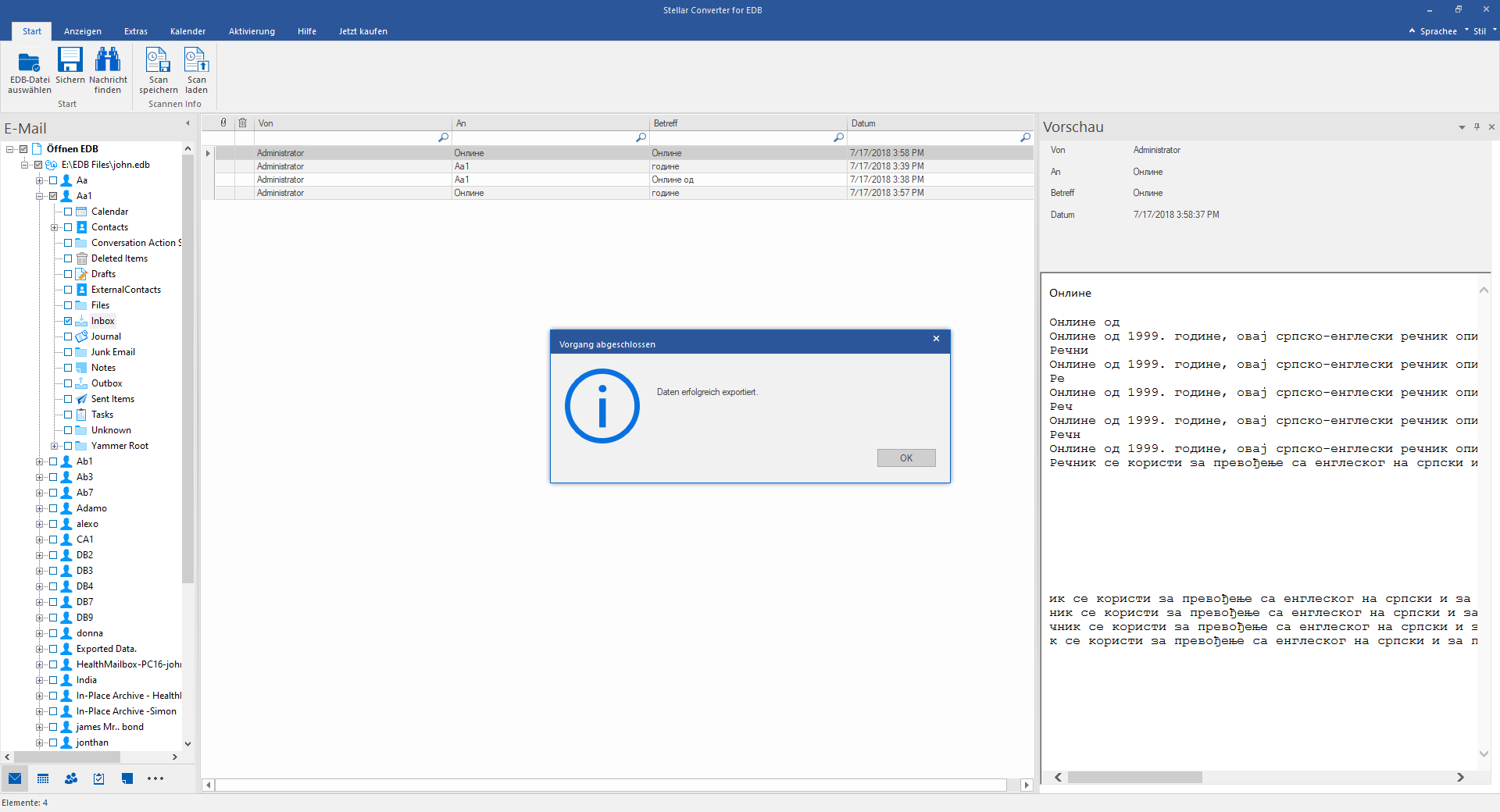The image size is (1500, 812).
Task: Open the Extras ribbon tab
Action: pos(136,31)
